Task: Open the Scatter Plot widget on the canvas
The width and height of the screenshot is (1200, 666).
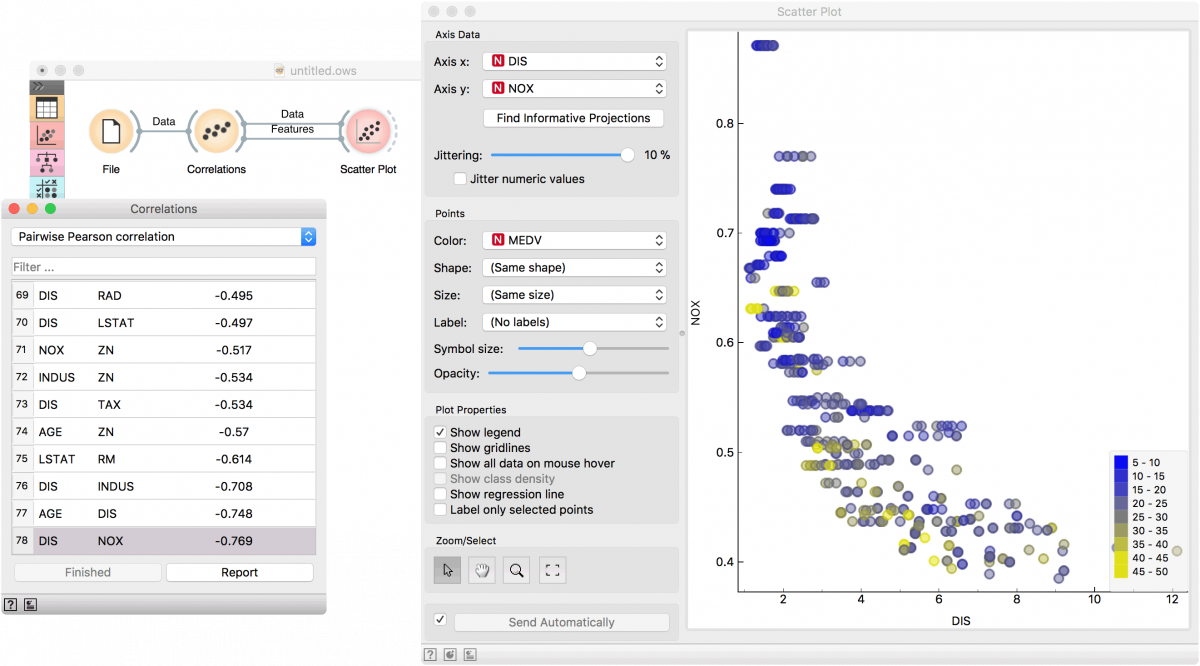Action: point(367,131)
